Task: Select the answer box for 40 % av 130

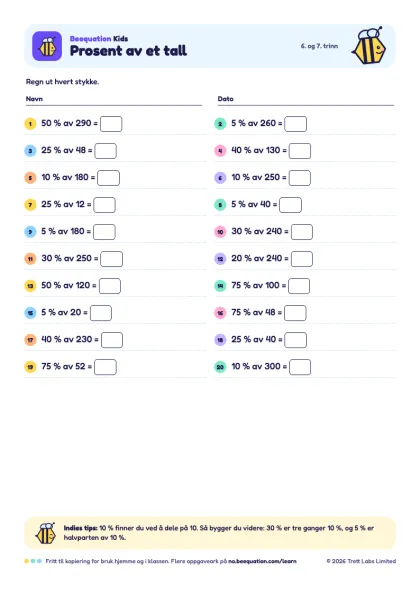Action: click(300, 151)
